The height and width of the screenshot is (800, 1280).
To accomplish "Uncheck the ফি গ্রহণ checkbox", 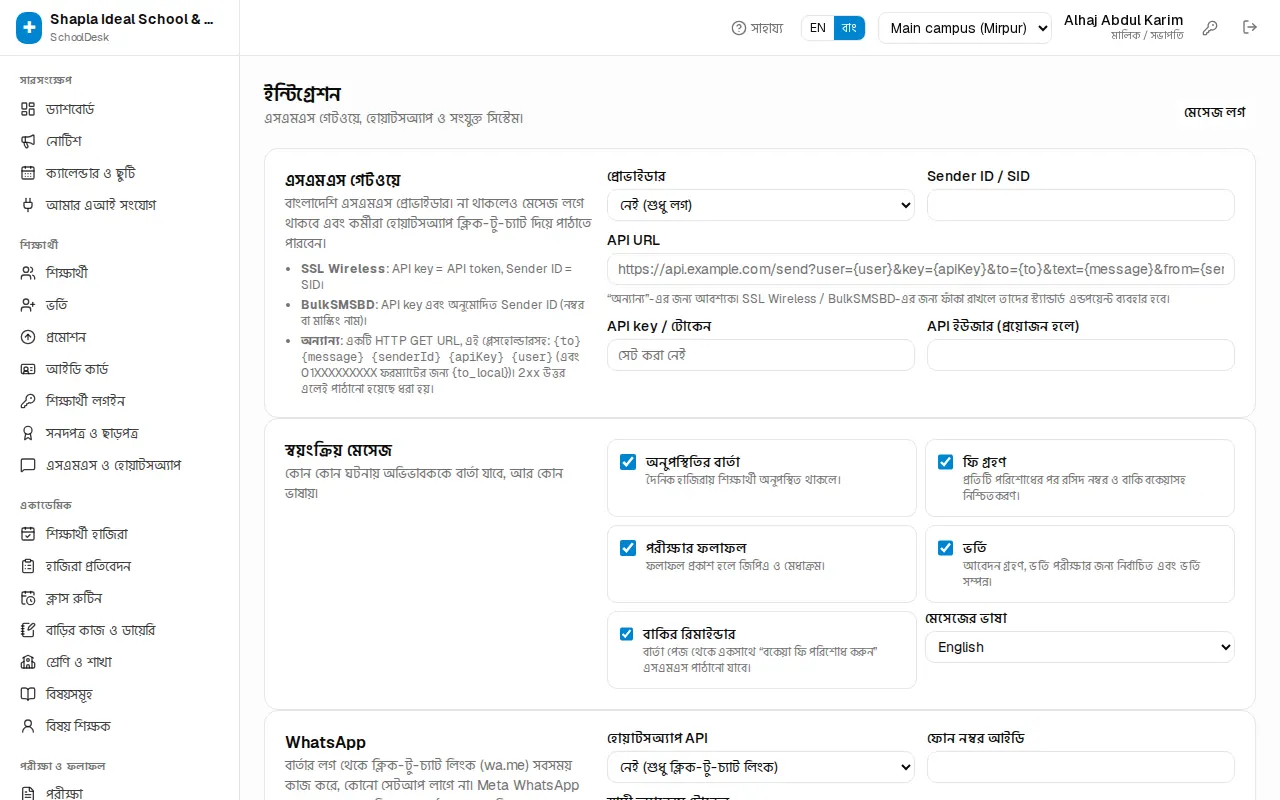I will pos(945,462).
